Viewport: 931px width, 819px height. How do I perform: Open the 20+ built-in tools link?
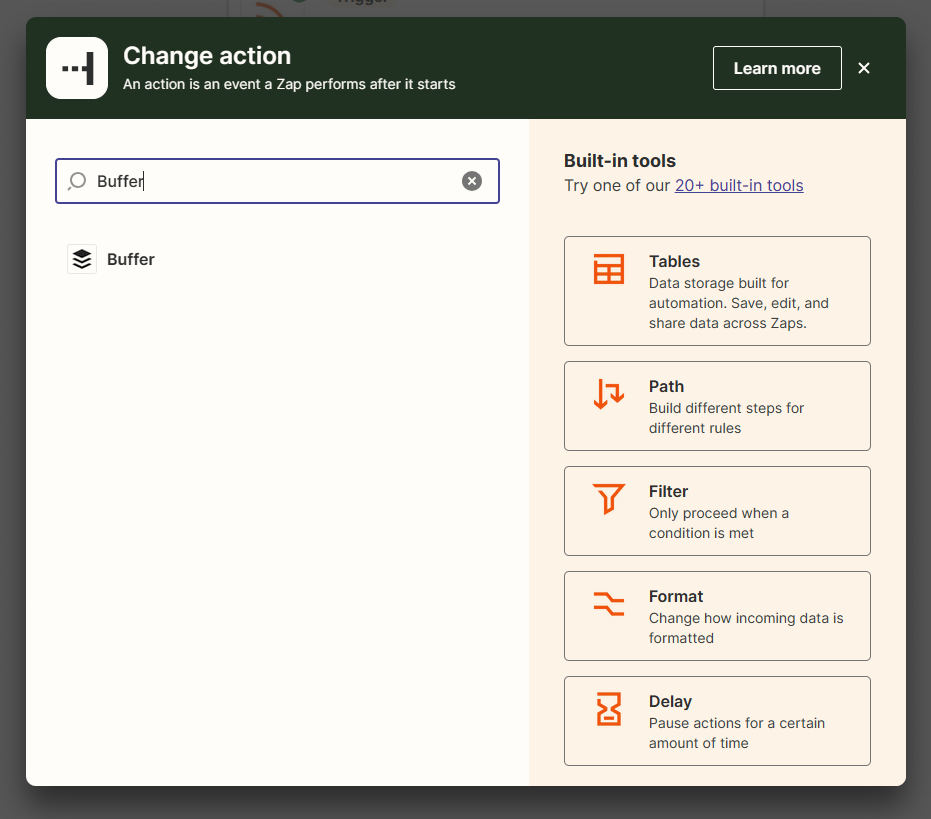click(739, 185)
